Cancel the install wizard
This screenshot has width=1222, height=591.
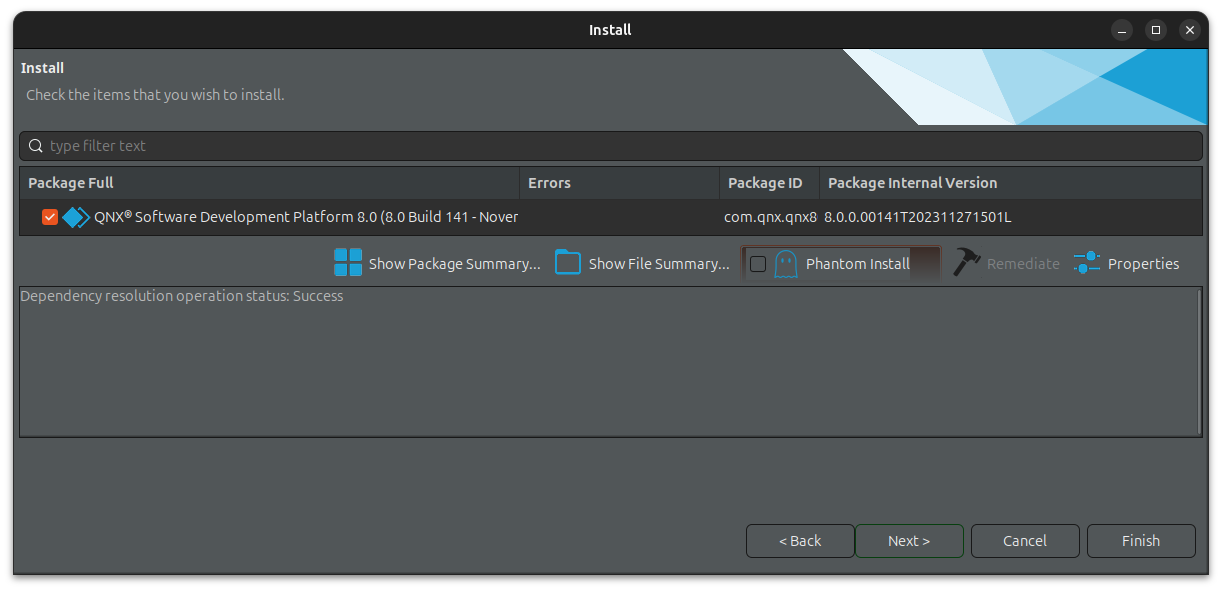pos(1025,541)
